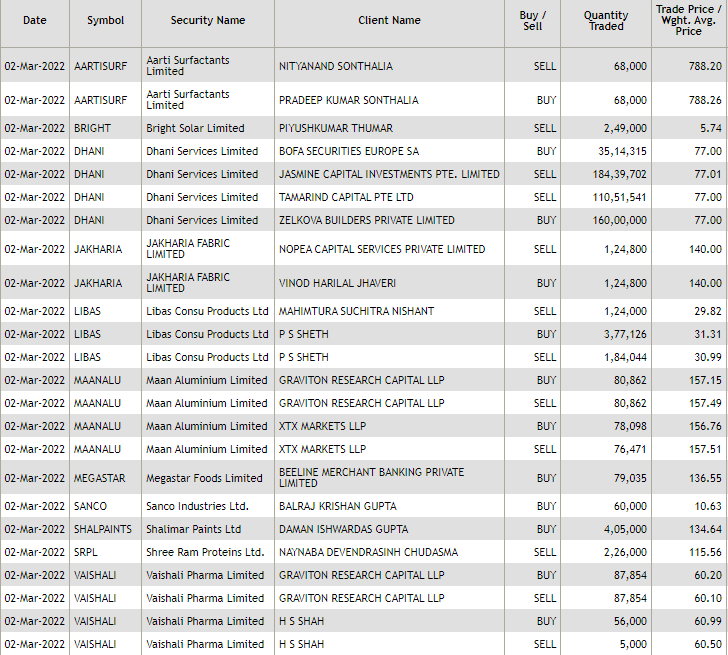Click client name NITYANAND SONTHALIA
Image resolution: width=728 pixels, height=655 pixels.
335,66
